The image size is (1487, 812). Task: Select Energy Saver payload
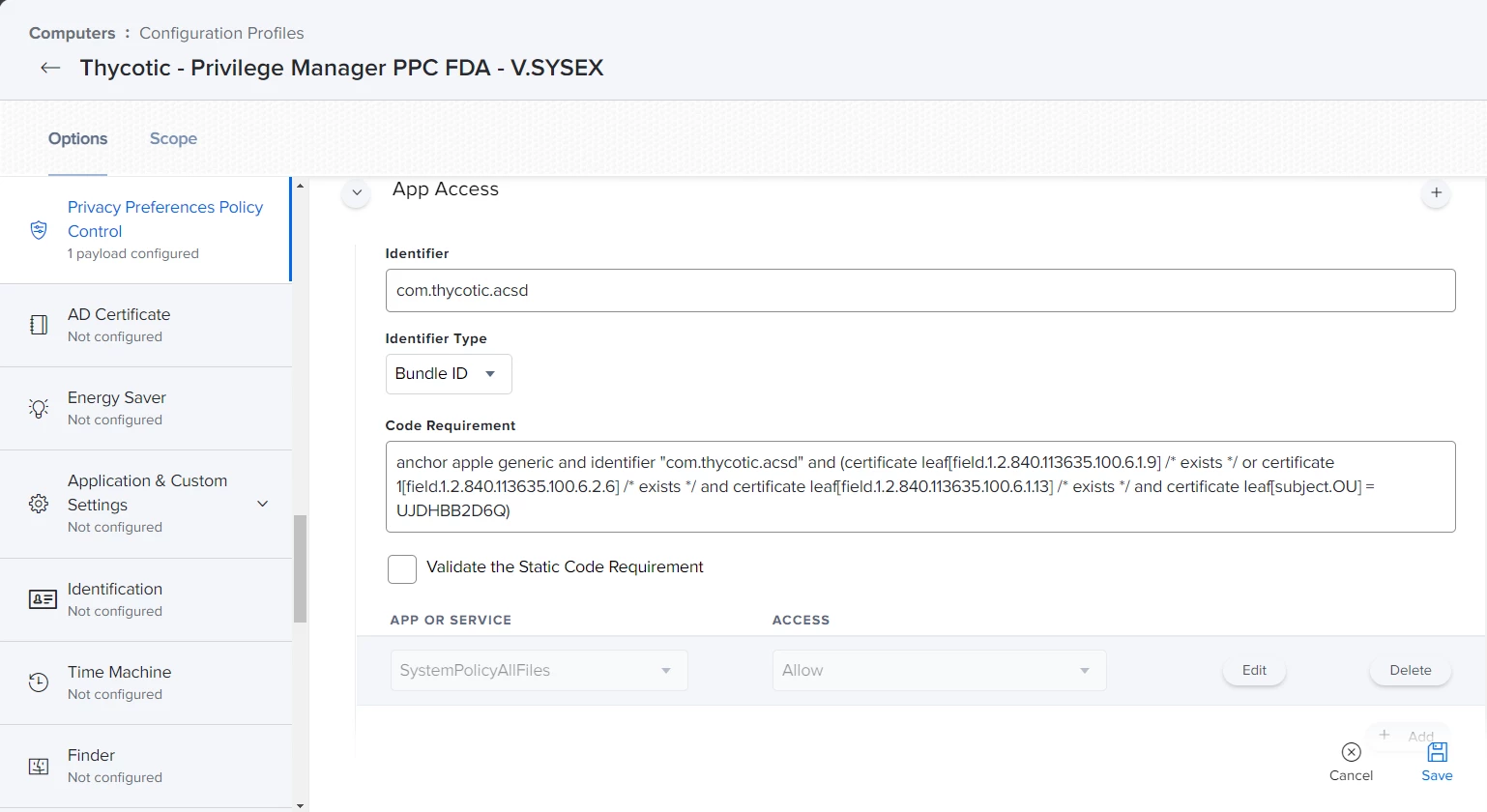[145, 408]
